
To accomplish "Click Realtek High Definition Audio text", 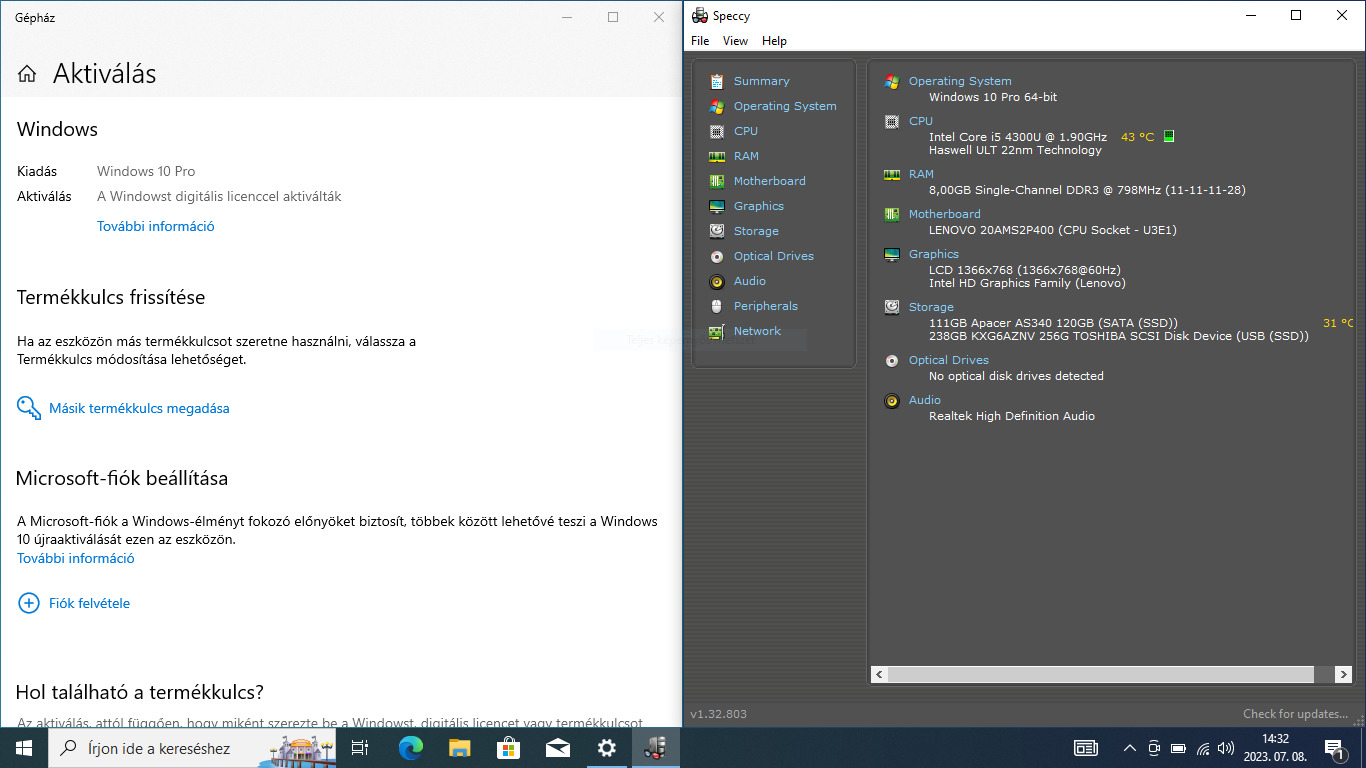I will pos(1011,416).
